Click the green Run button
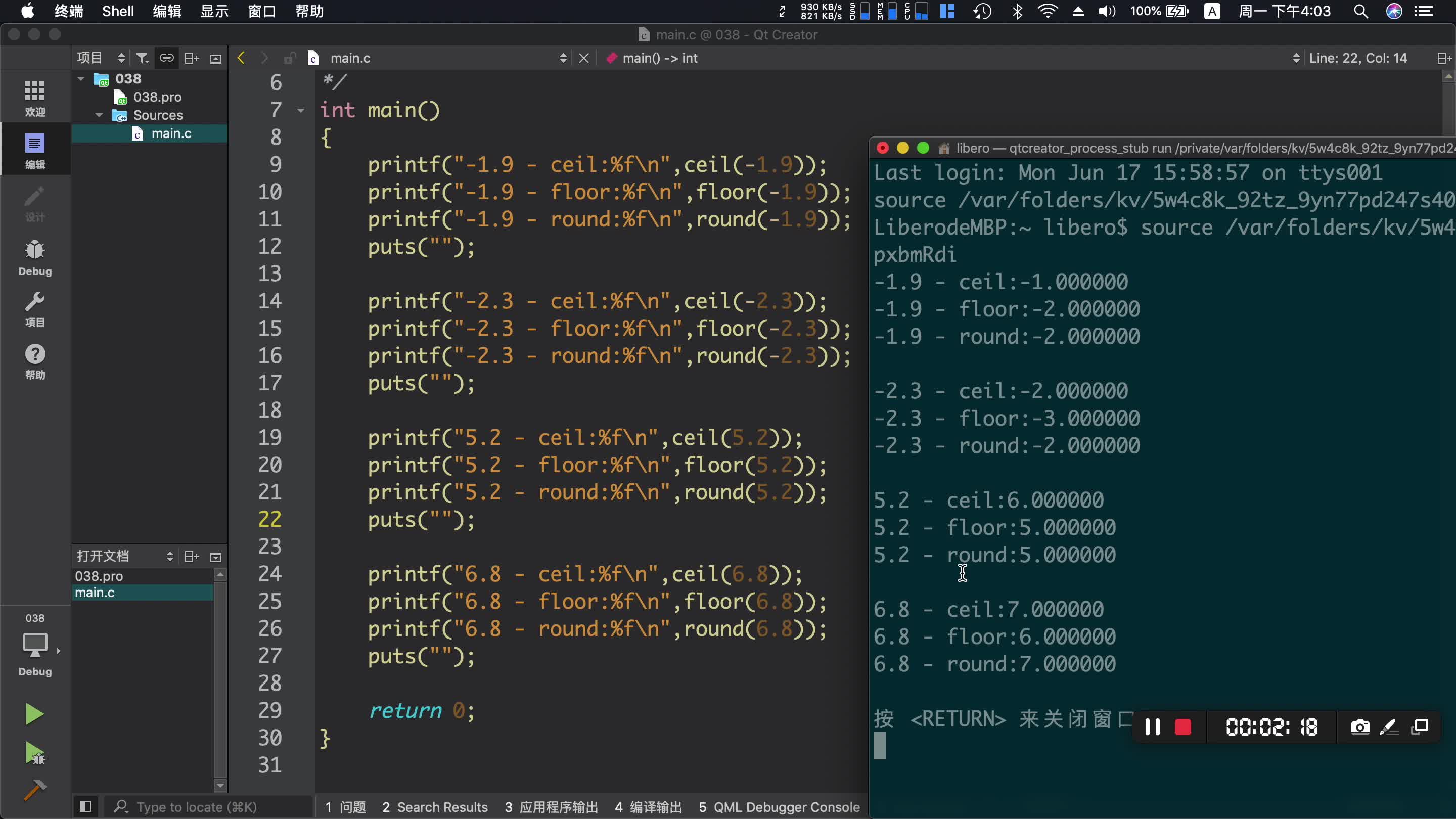The height and width of the screenshot is (819, 1456). tap(34, 714)
